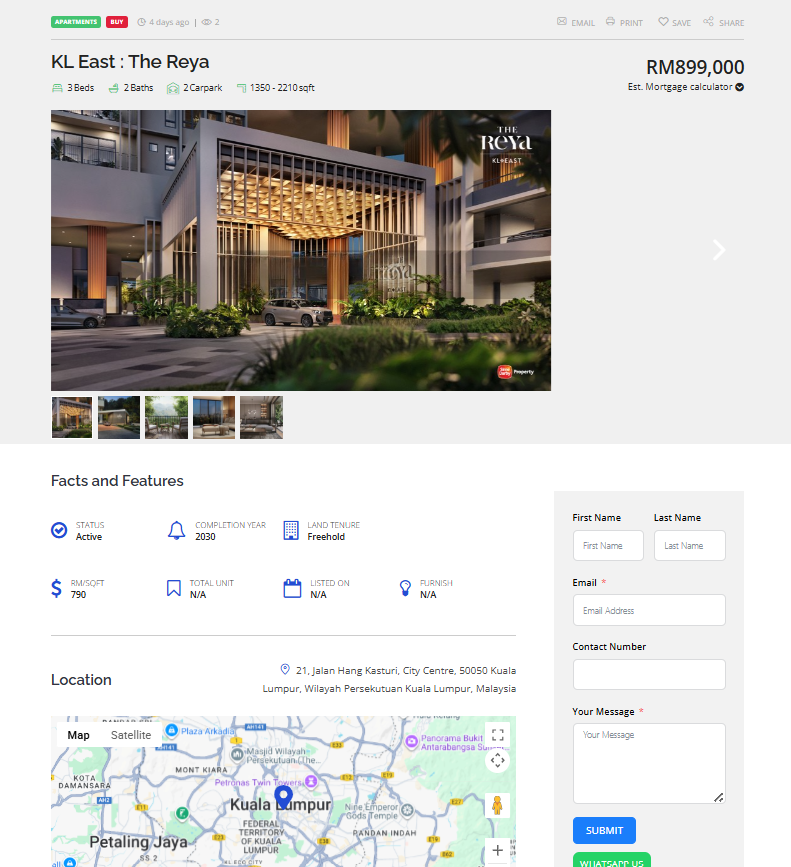Open the second gallery thumbnail
The image size is (791, 867).
tap(119, 417)
